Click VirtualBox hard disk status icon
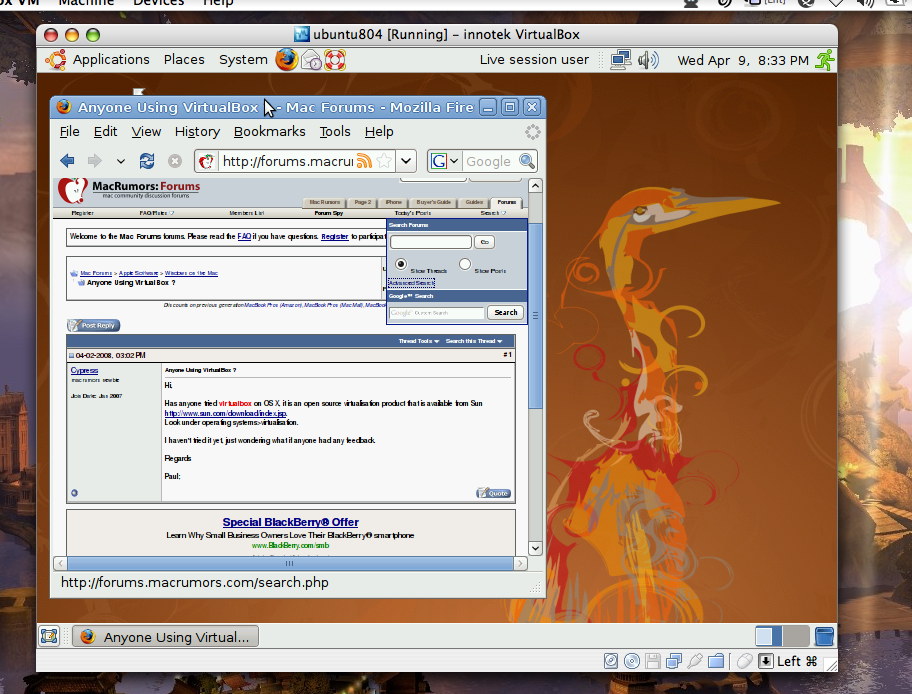This screenshot has width=912, height=694. pyautogui.click(x=611, y=661)
